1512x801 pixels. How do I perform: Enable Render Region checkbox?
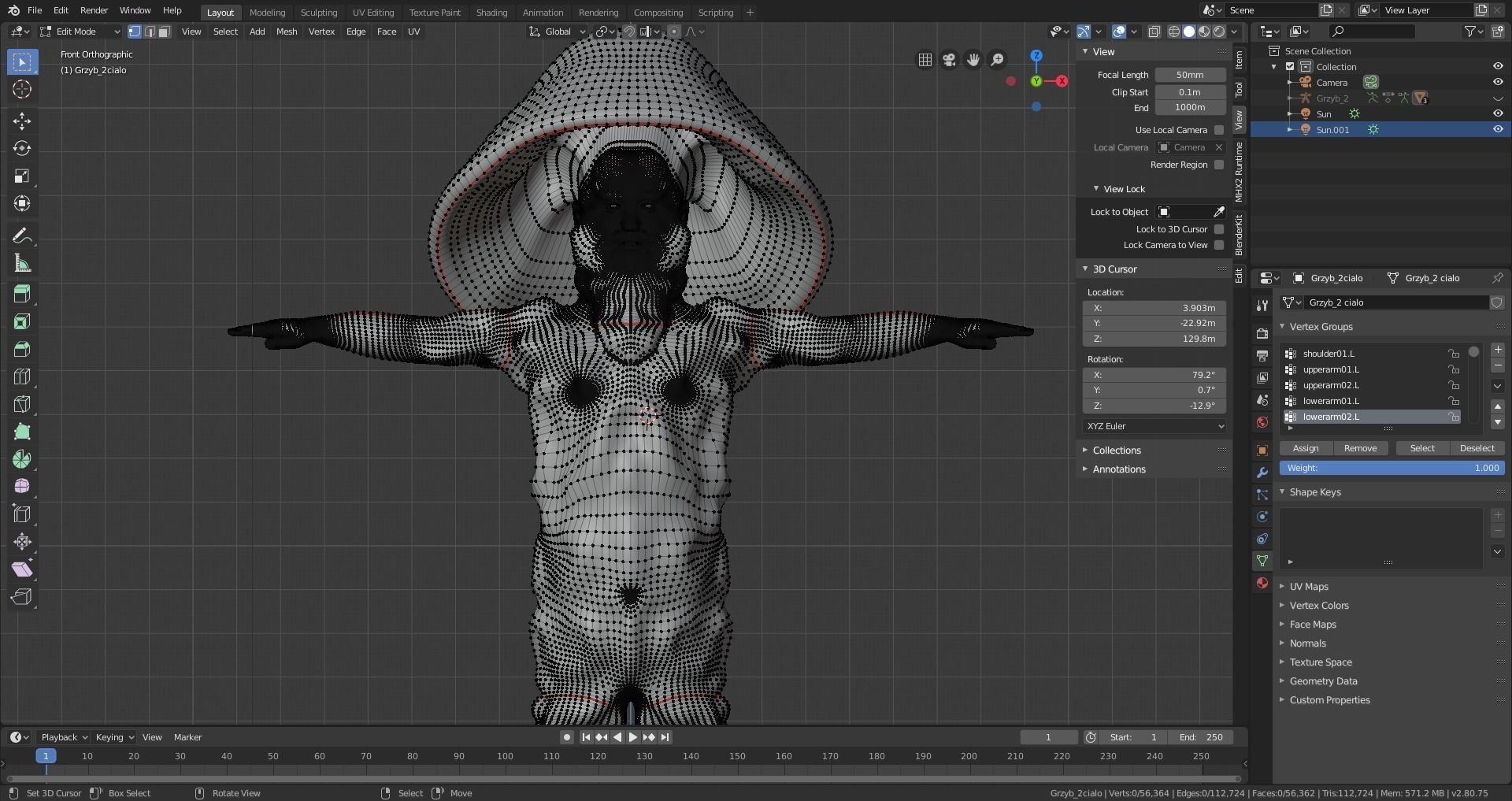(1219, 165)
